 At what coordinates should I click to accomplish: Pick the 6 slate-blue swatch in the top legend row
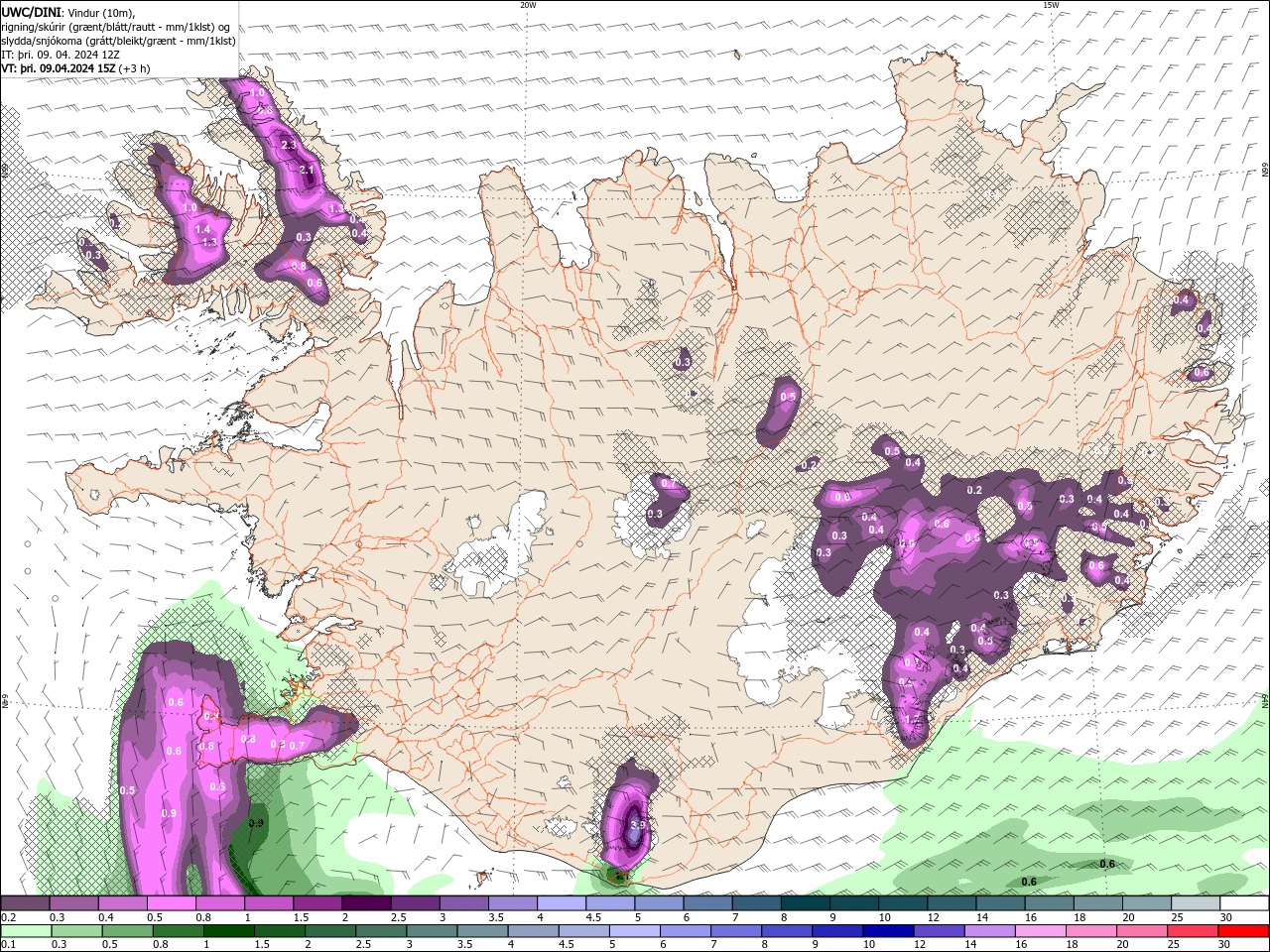tap(706, 903)
